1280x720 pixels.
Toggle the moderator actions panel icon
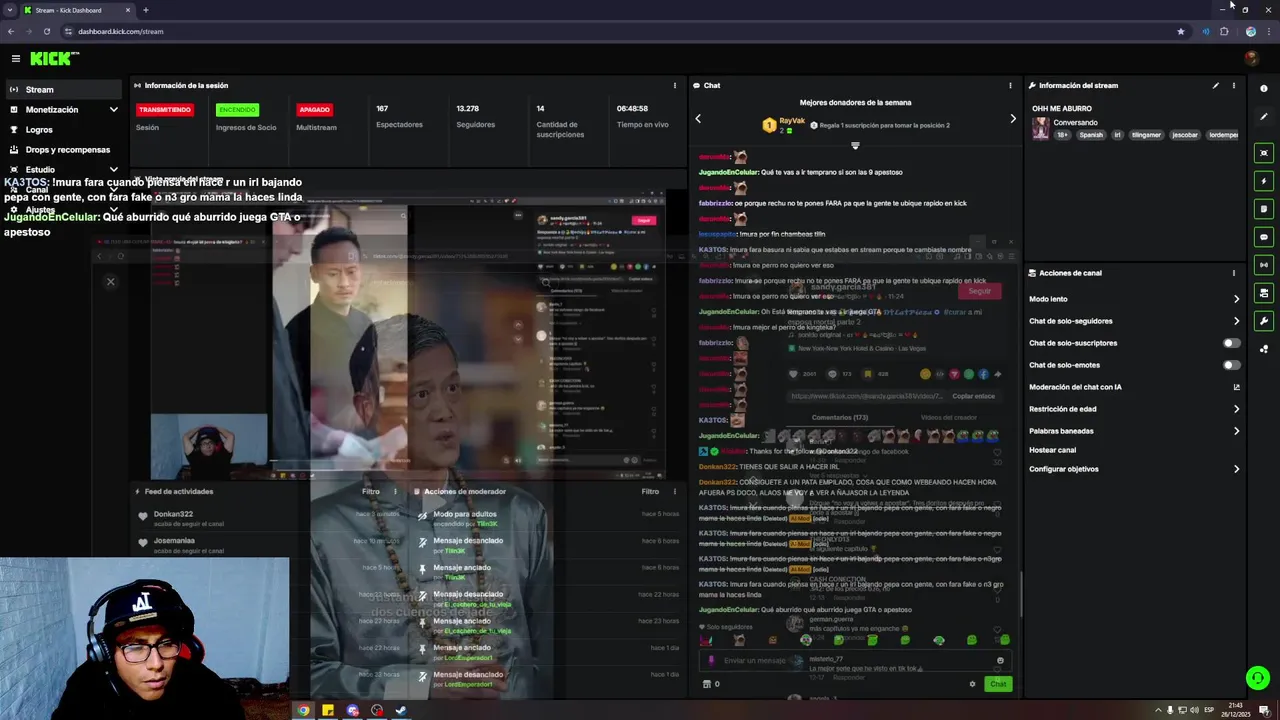pos(1264,293)
